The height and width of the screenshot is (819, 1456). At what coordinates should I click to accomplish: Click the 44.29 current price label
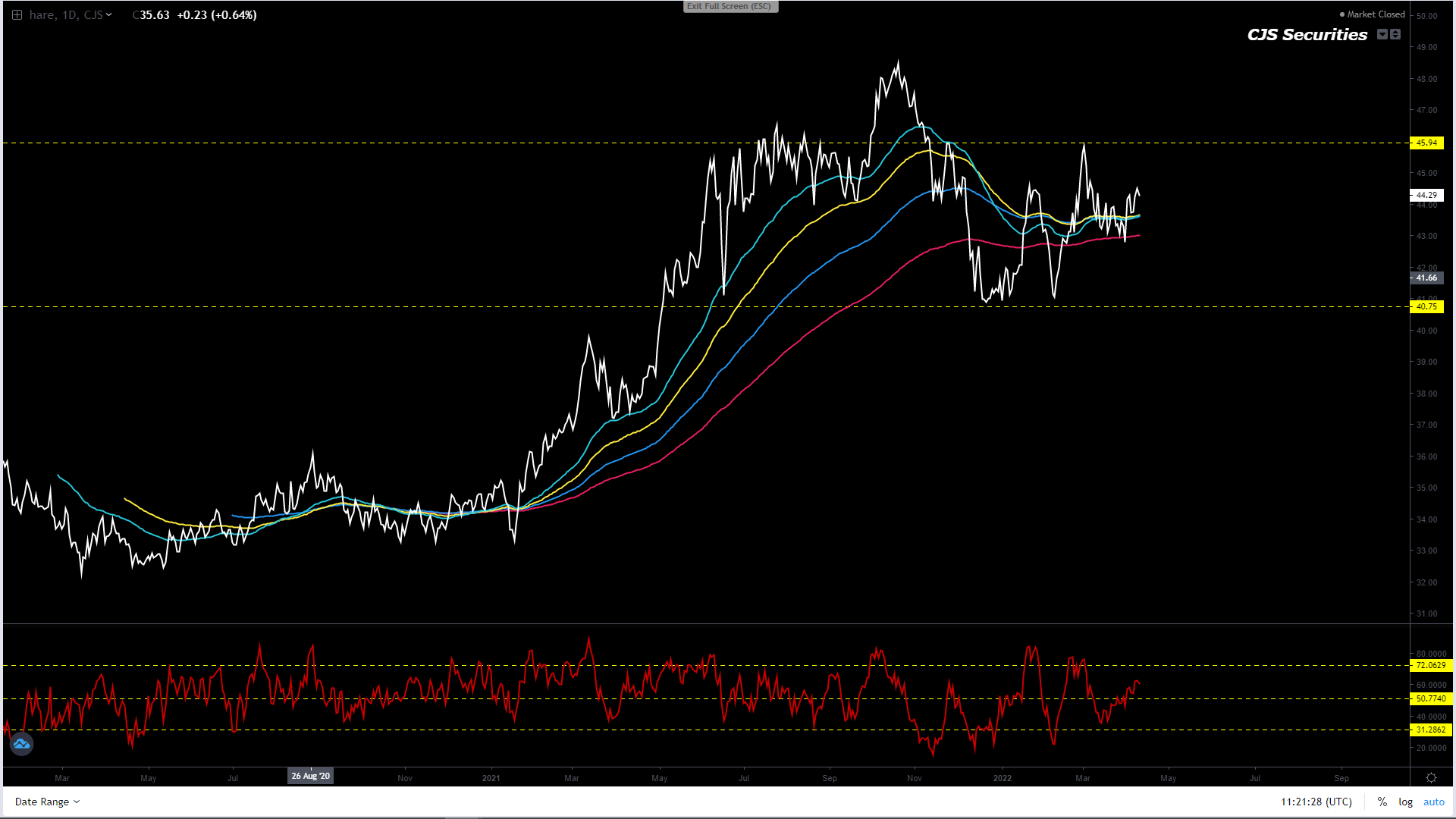(1426, 195)
